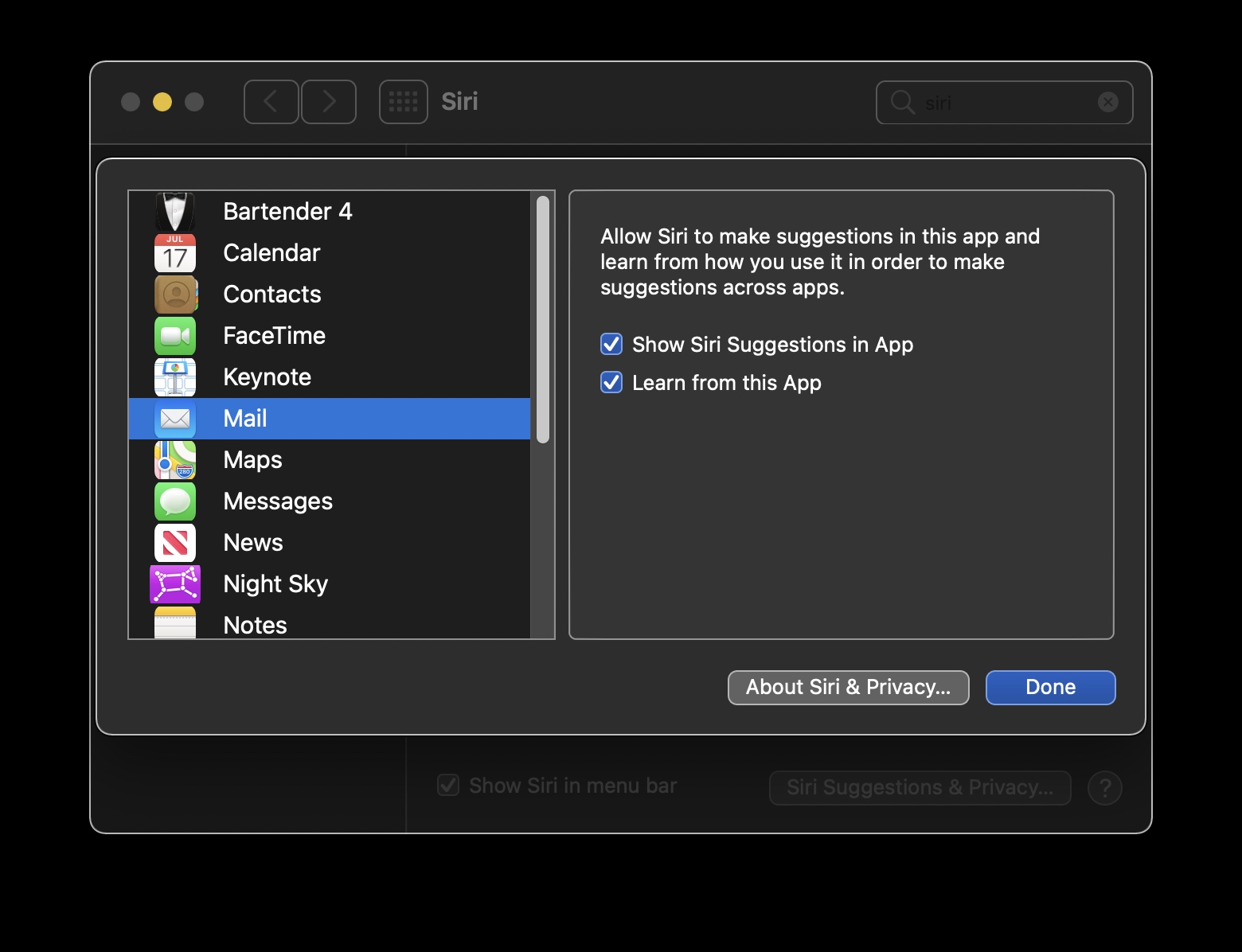Screen dimensions: 1242x952
Task: Go forward with the right arrow
Action: tap(329, 102)
